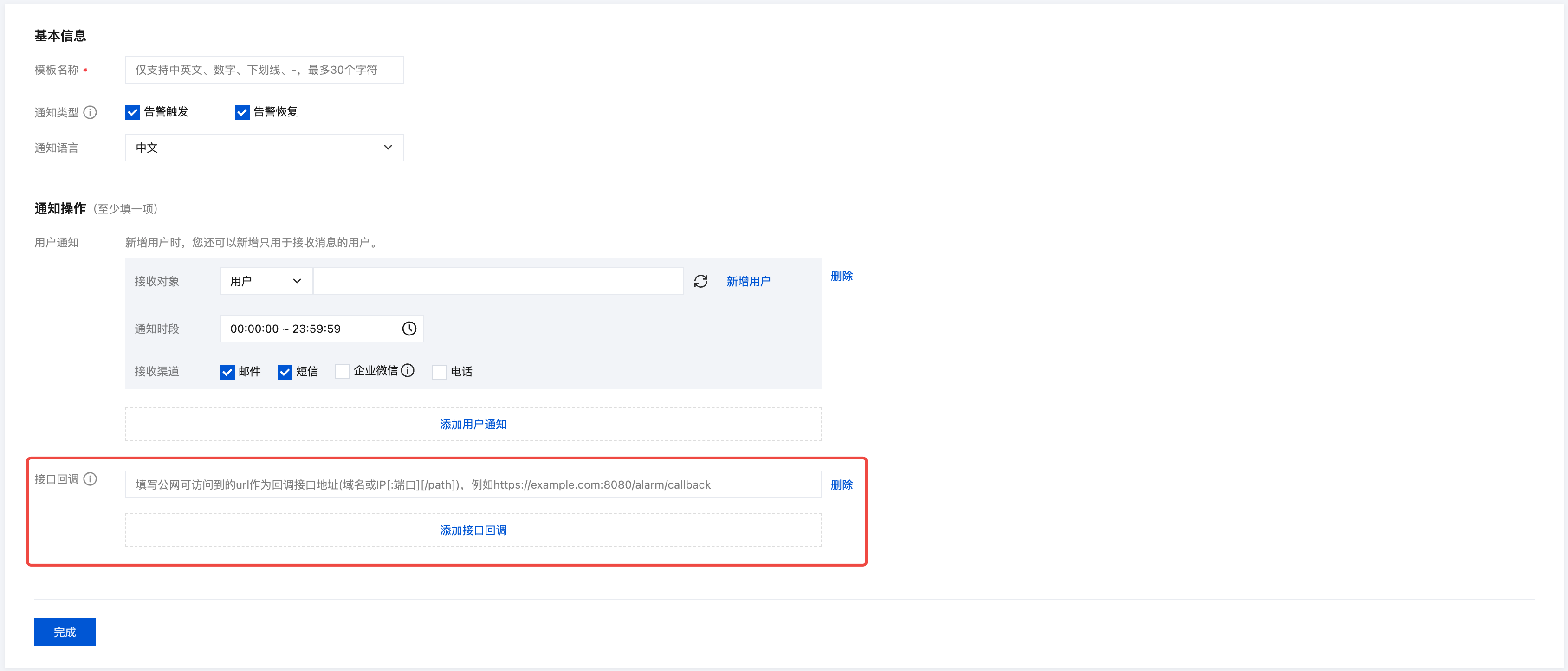
Task: Click info icon next to 接口回调
Action: coord(90,479)
